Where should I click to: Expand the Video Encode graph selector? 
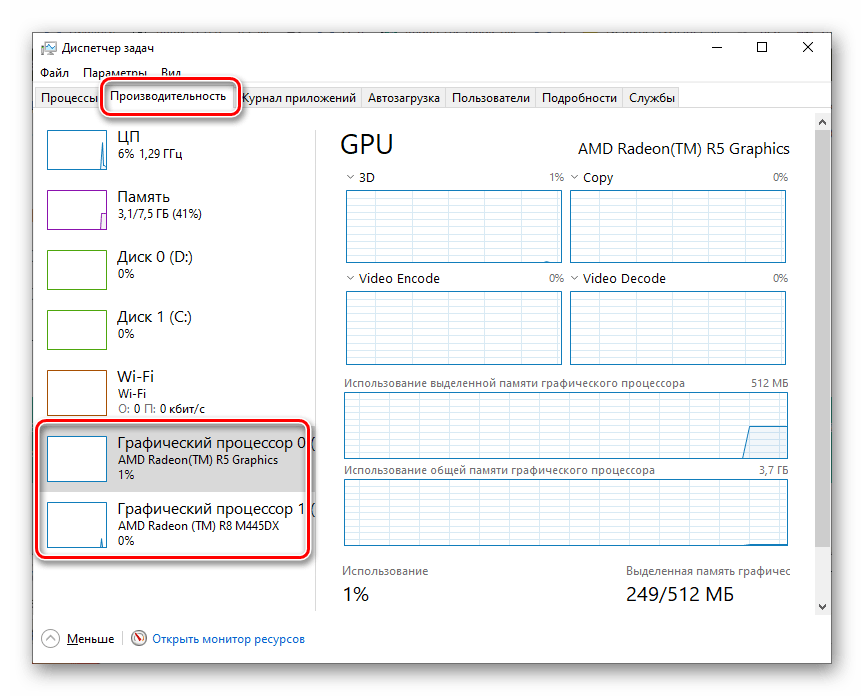click(350, 279)
